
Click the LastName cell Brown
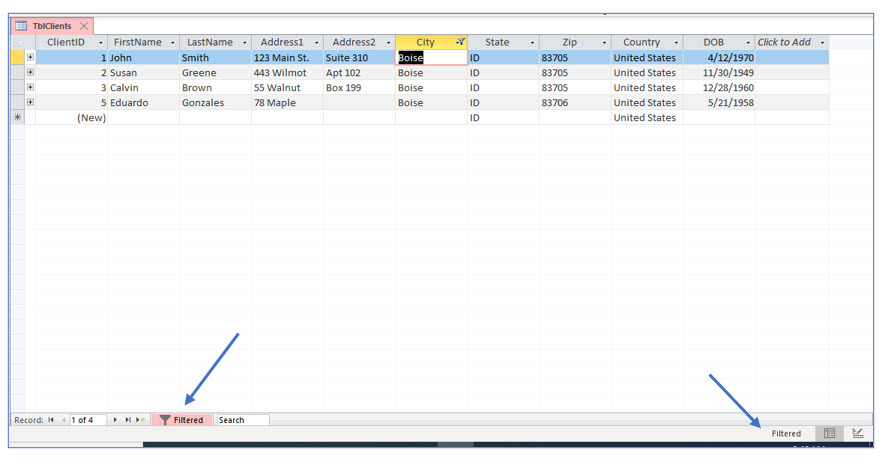pyautogui.click(x=215, y=87)
